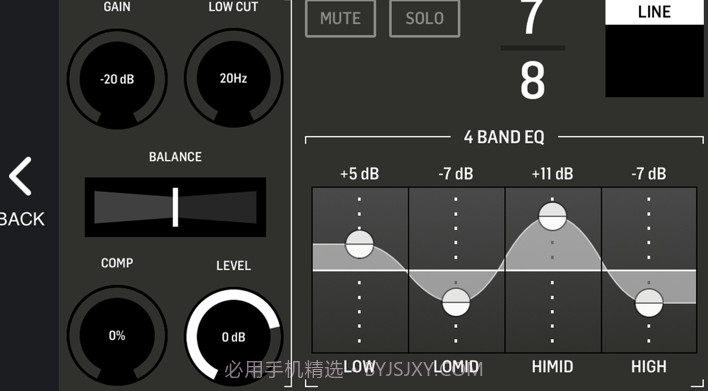Select the HIGH band EQ handle
708x391 pixels.
[x=649, y=303]
